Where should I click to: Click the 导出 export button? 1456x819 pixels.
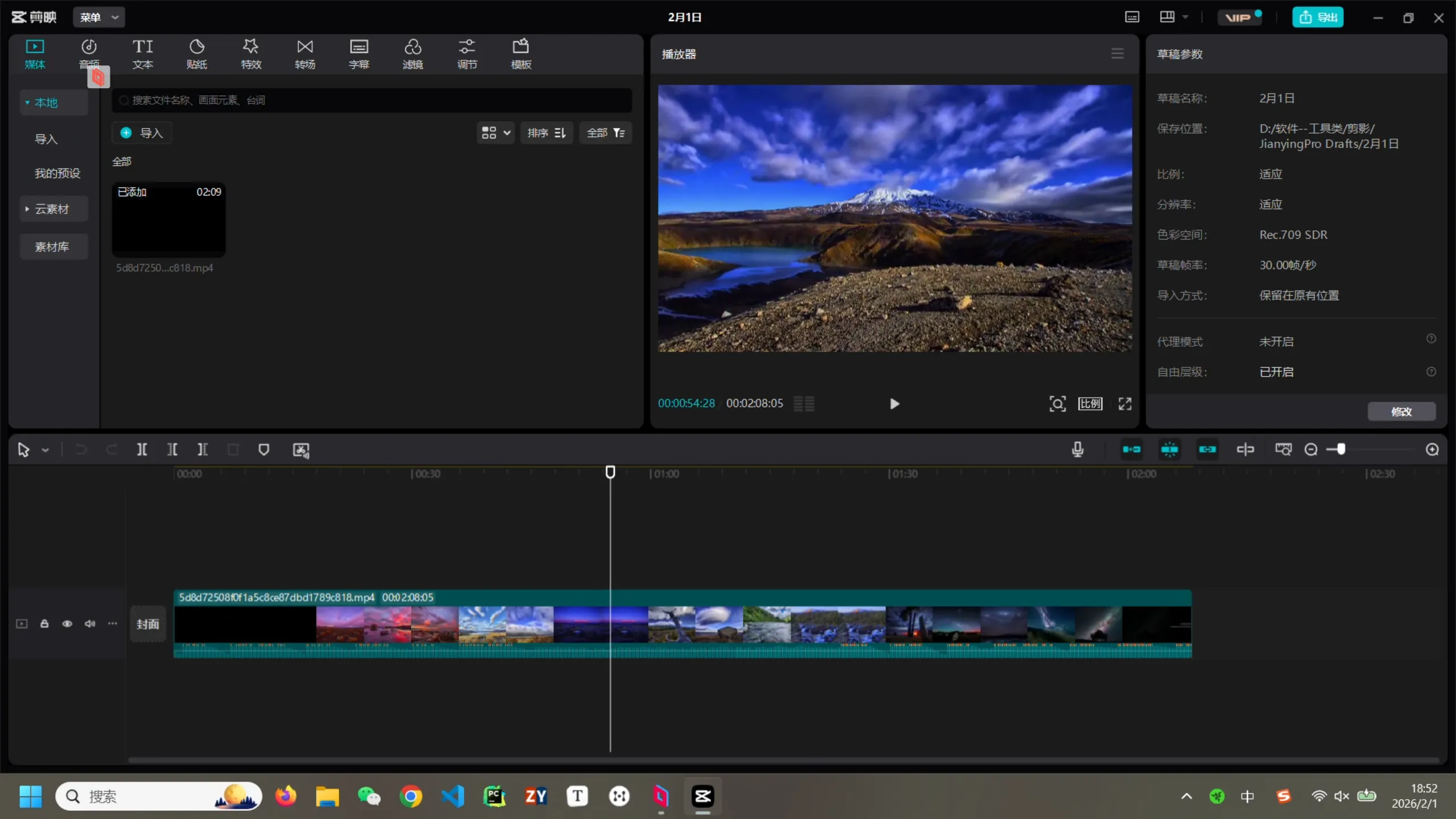1318,17
